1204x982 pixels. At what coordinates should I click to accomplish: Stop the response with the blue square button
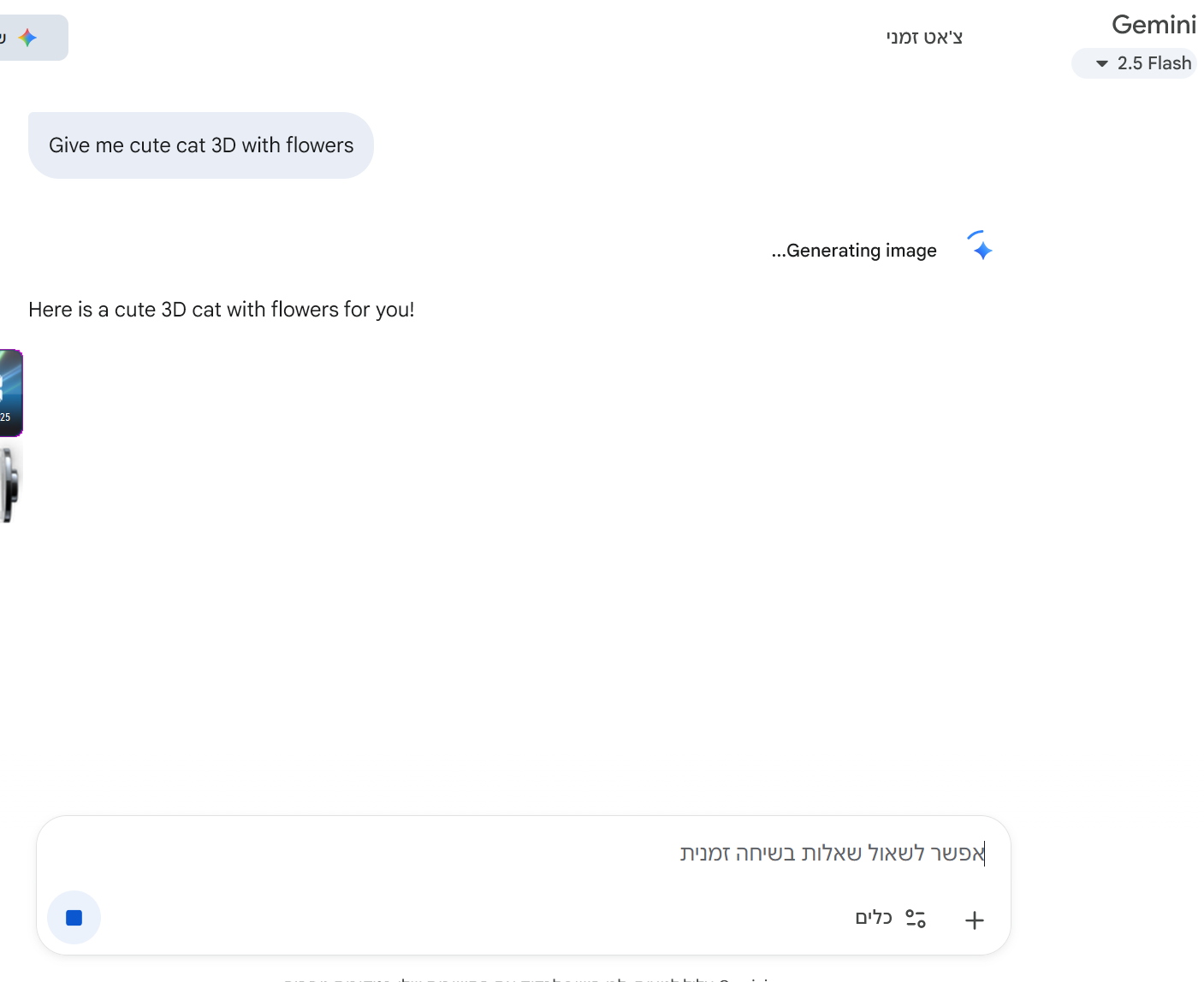point(74,918)
